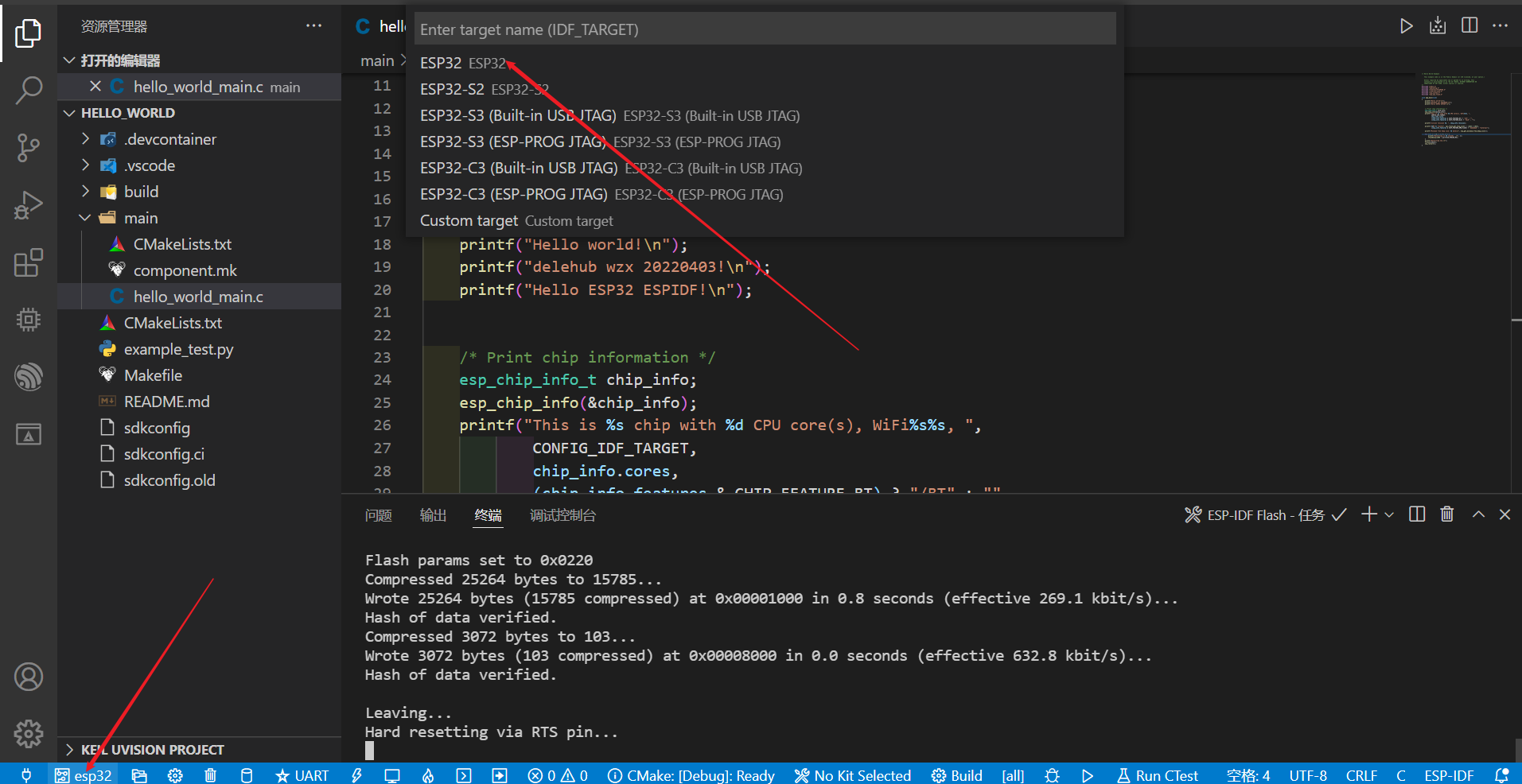Image resolution: width=1522 pixels, height=784 pixels.
Task: Split the editor to the right
Action: [x=1469, y=25]
